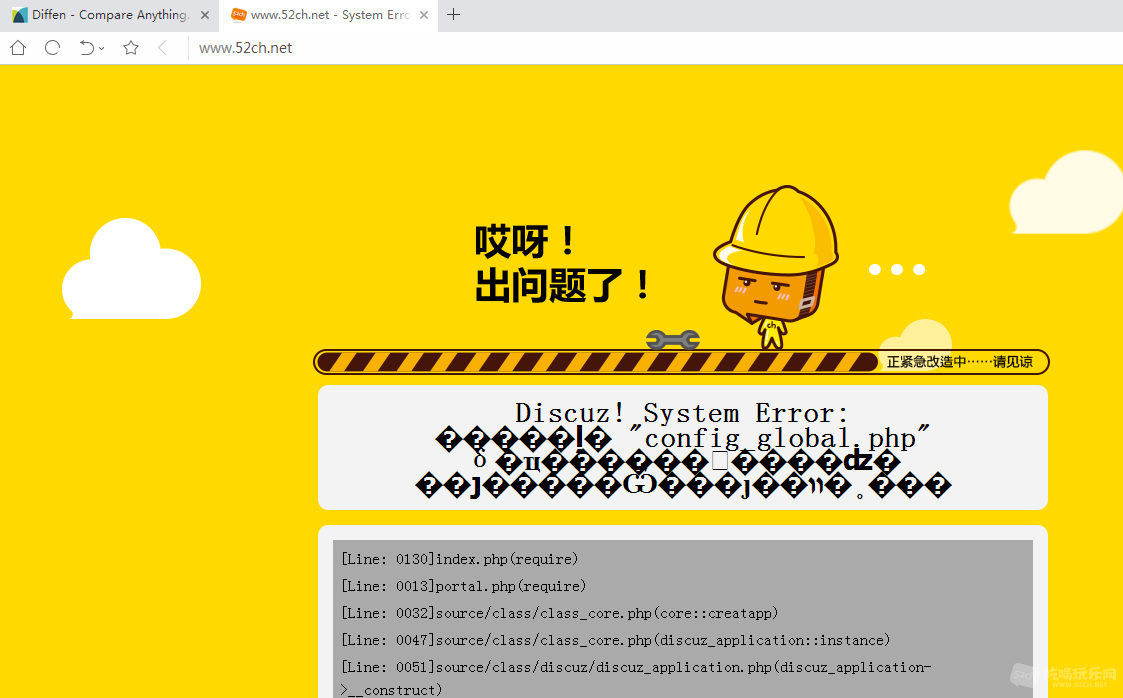This screenshot has width=1123, height=698.
Task: Go to the browser home page
Action: [18, 48]
